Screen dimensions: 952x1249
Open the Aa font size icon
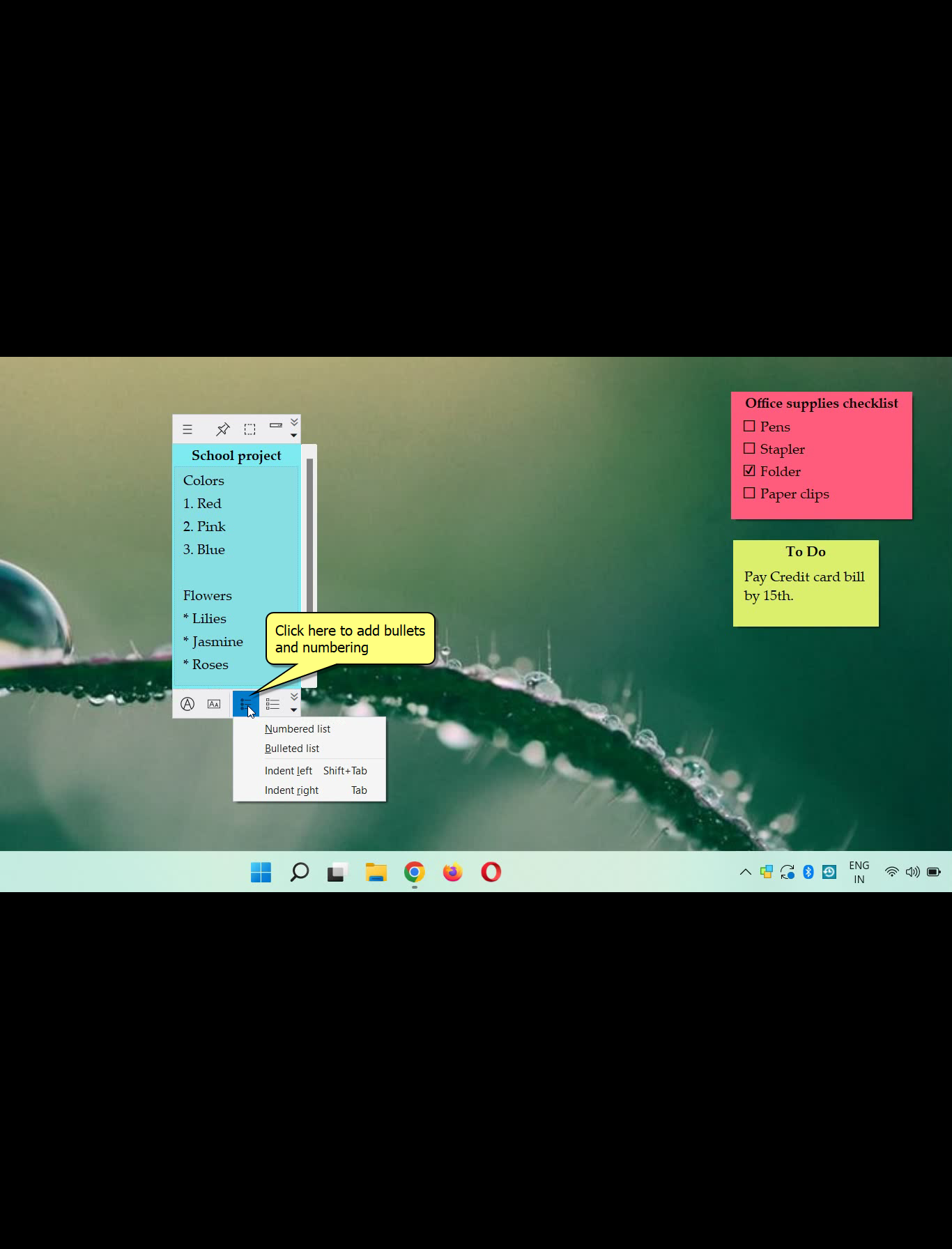pos(214,704)
